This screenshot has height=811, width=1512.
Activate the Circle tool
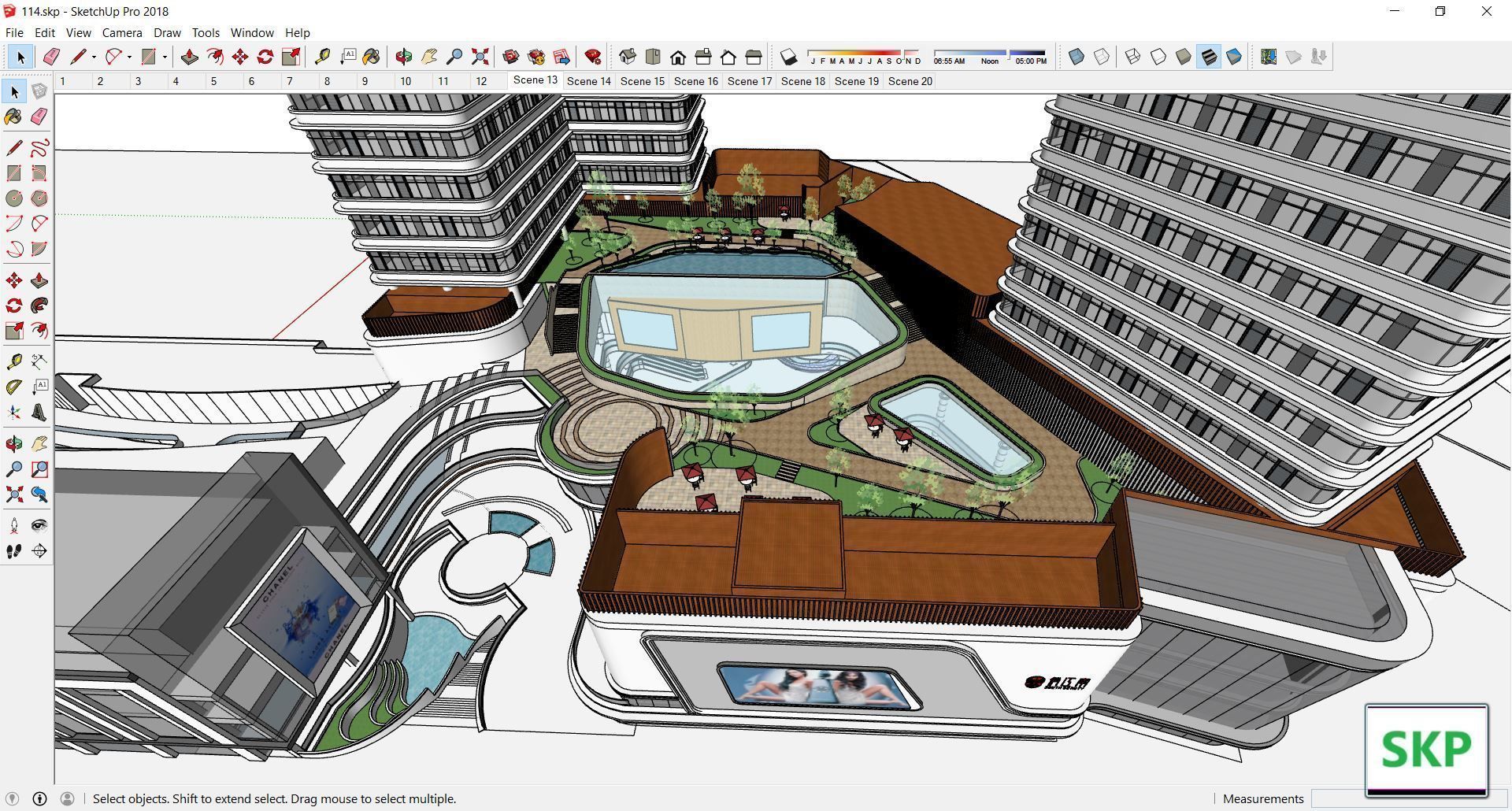click(14, 198)
